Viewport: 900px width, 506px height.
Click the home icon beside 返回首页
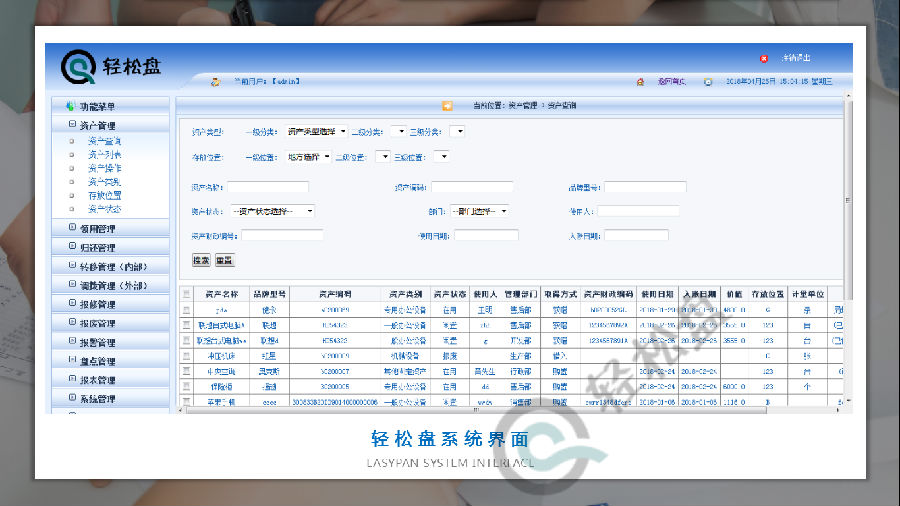tap(640, 82)
